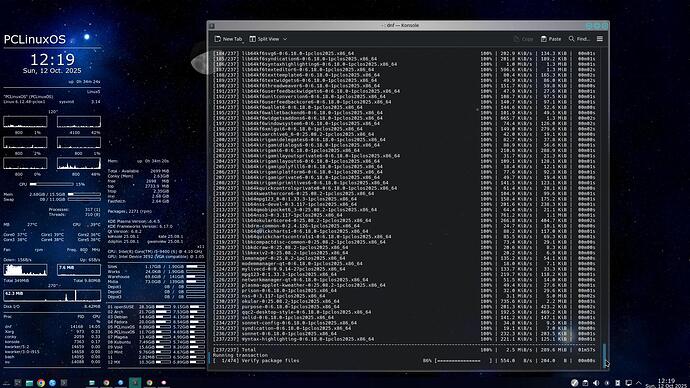Click Paste in the Konsole toolbar

(x=551, y=39)
